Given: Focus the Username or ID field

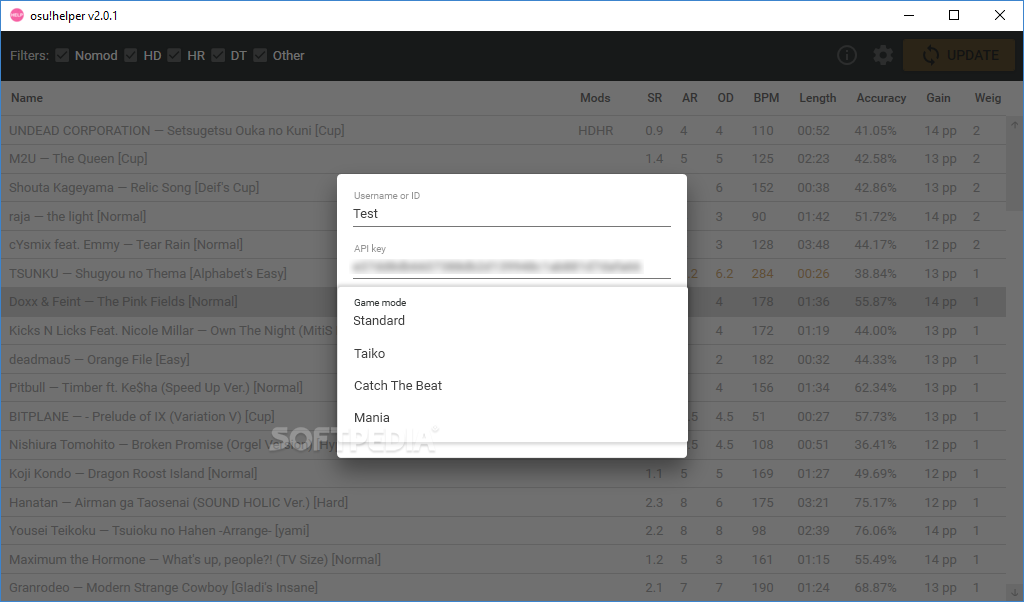Looking at the screenshot, I should (512, 214).
